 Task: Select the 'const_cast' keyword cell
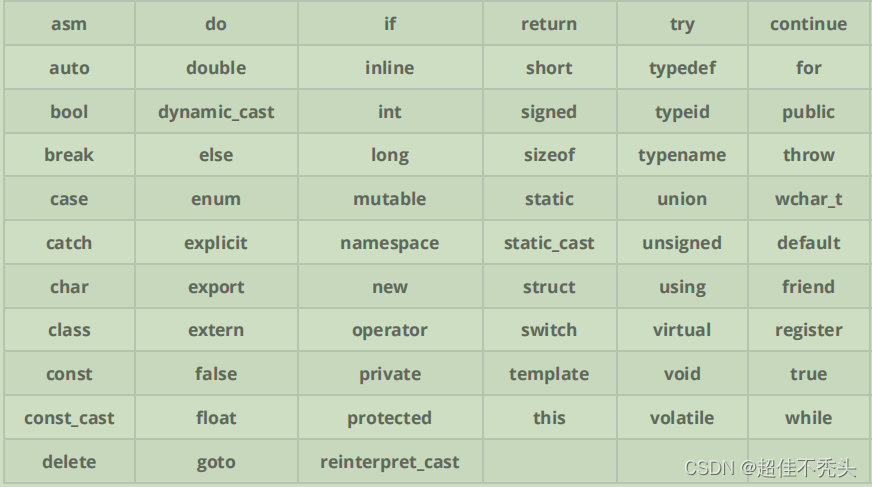69,418
